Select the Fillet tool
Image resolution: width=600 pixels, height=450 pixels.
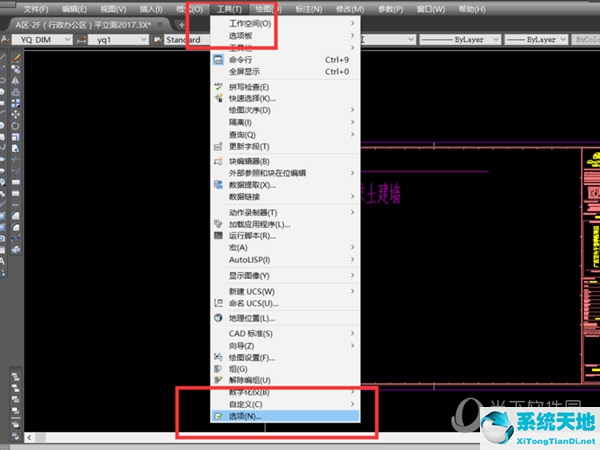click(16, 227)
